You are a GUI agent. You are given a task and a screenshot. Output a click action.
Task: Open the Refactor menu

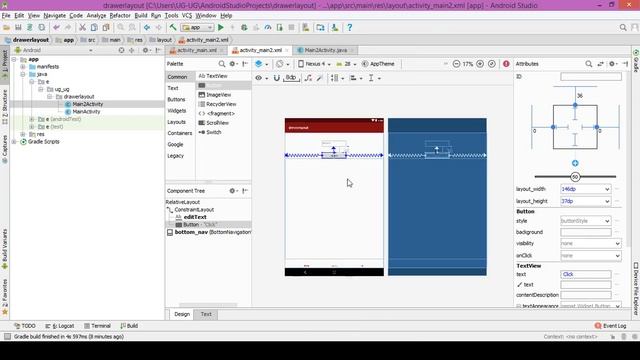point(120,16)
